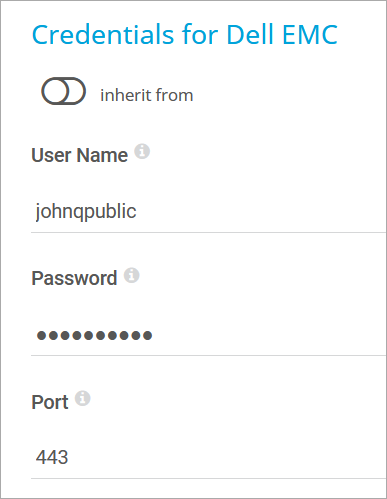Click blank area right of password dots

(x=268, y=335)
